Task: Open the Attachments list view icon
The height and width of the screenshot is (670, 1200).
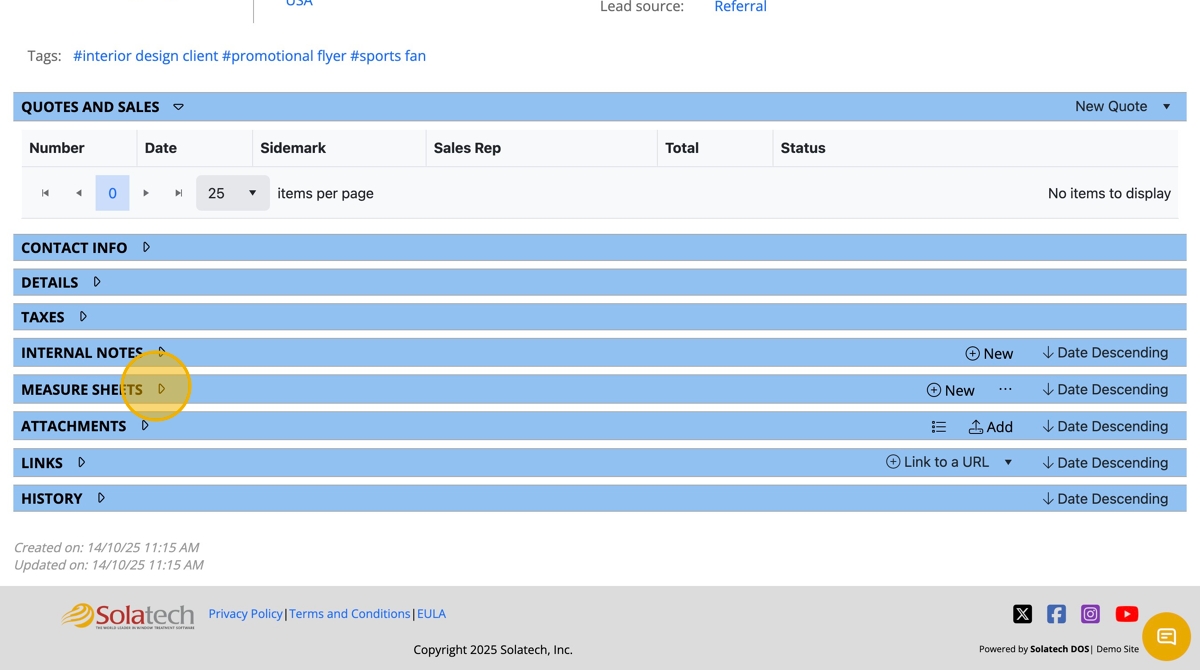Action: pos(939,427)
